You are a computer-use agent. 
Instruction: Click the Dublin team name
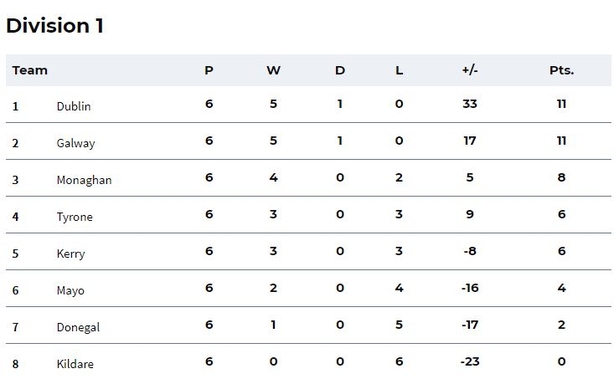(74, 106)
